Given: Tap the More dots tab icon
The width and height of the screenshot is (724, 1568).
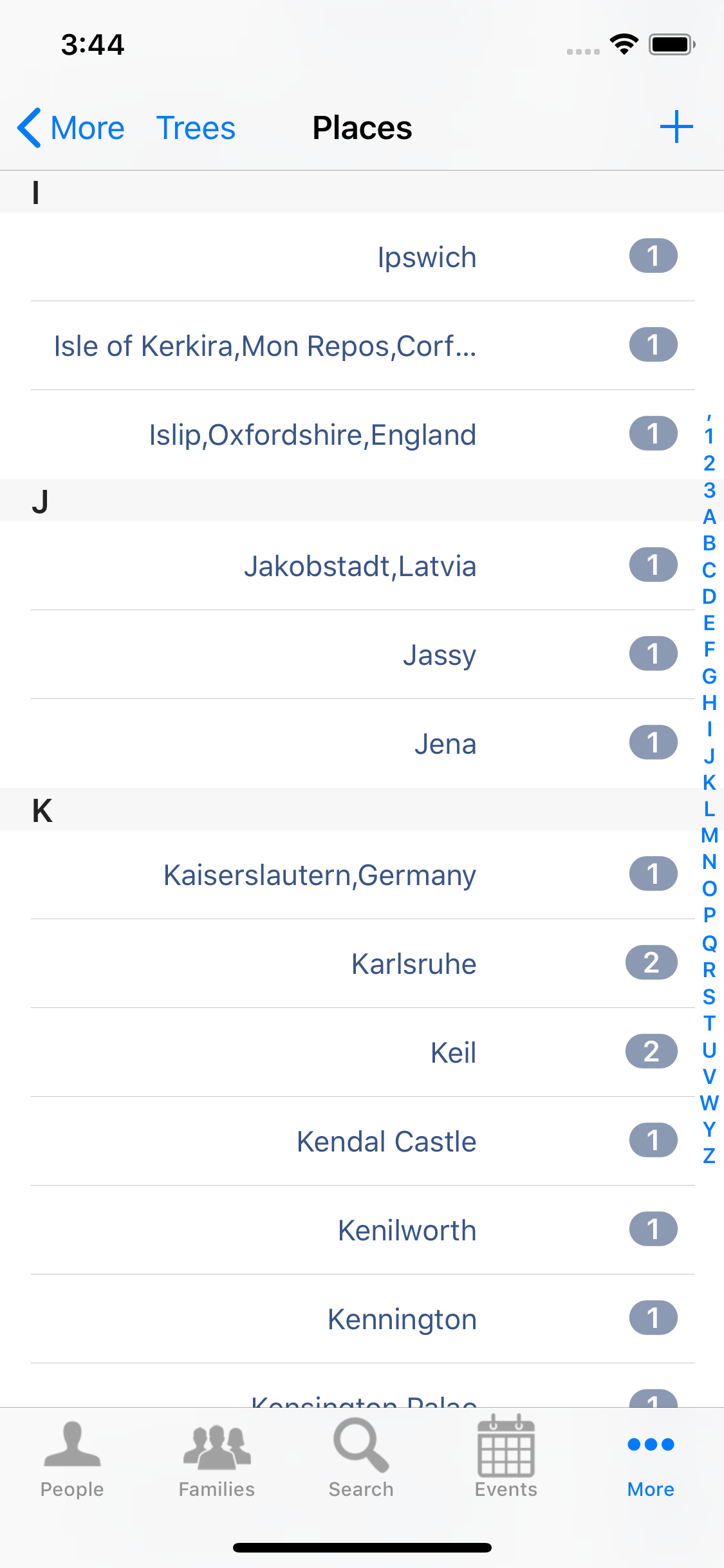Looking at the screenshot, I should [651, 1446].
